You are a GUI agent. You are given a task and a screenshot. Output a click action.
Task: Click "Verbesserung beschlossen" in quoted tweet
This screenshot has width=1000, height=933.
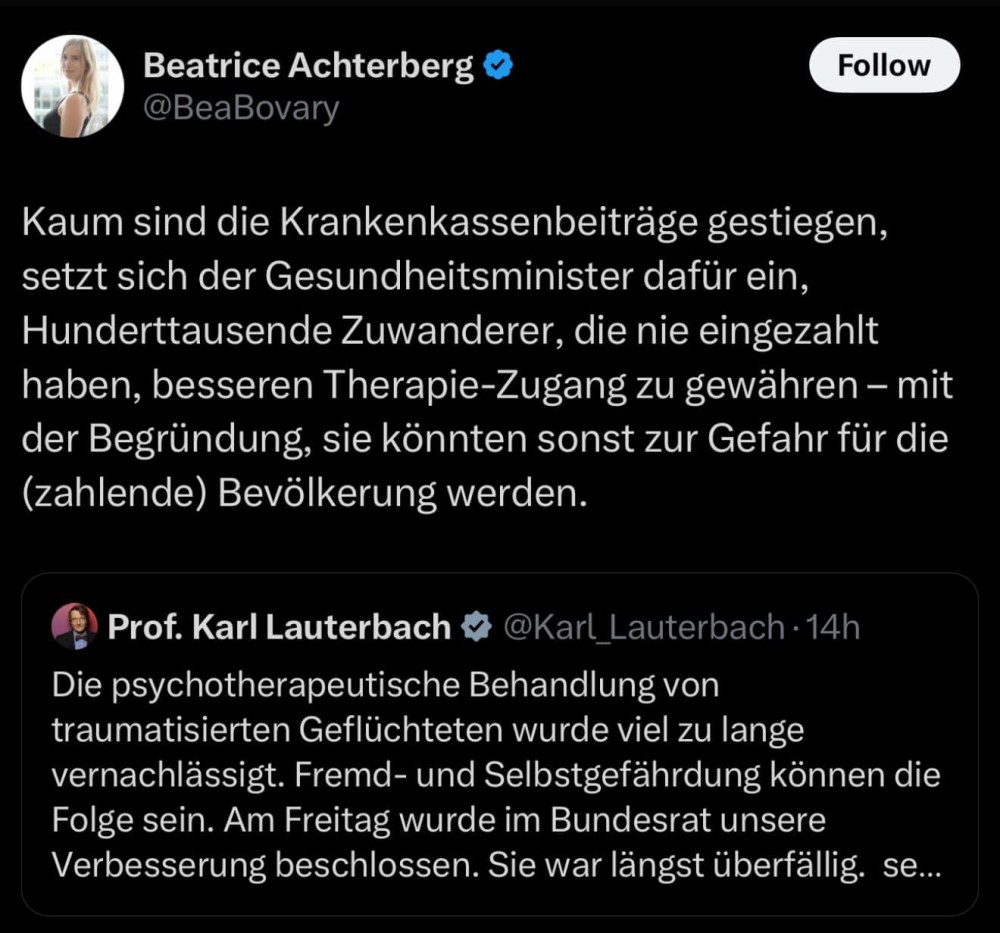265,865
